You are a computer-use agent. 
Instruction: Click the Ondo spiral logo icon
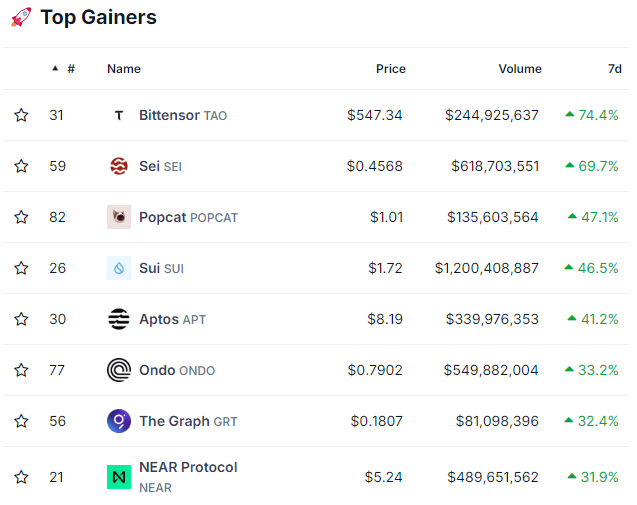(119, 370)
